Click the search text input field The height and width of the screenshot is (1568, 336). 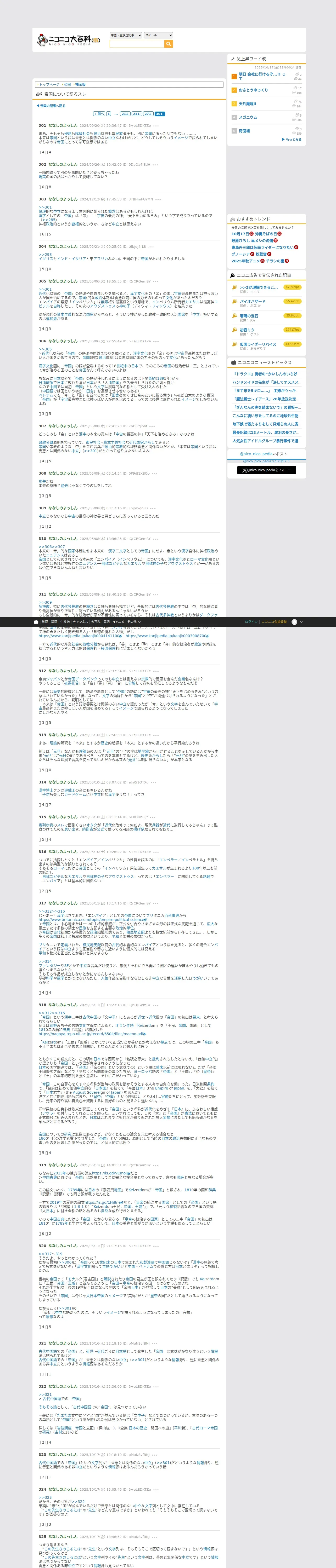coord(137,44)
